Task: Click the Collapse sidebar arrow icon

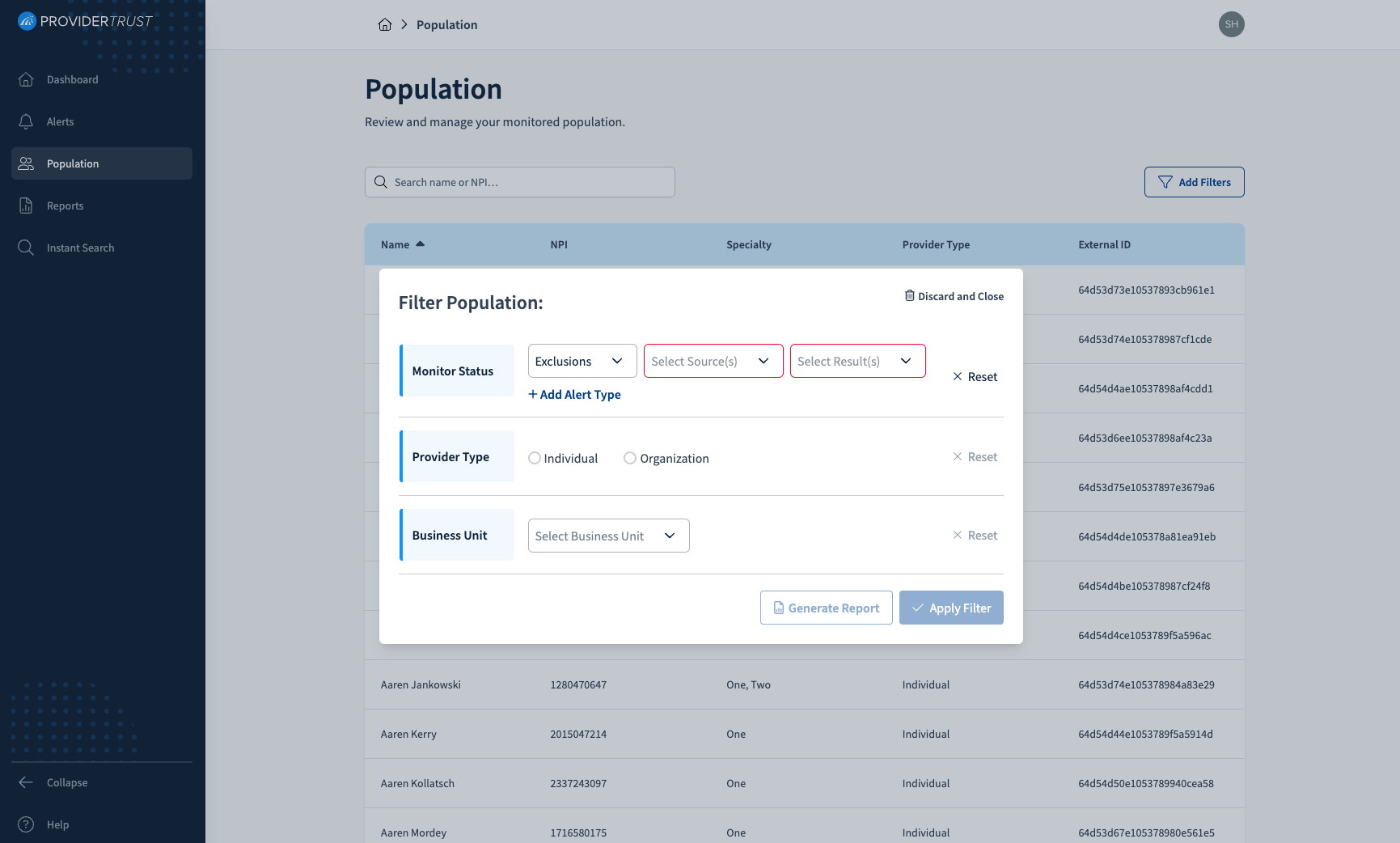Action: pos(26,782)
